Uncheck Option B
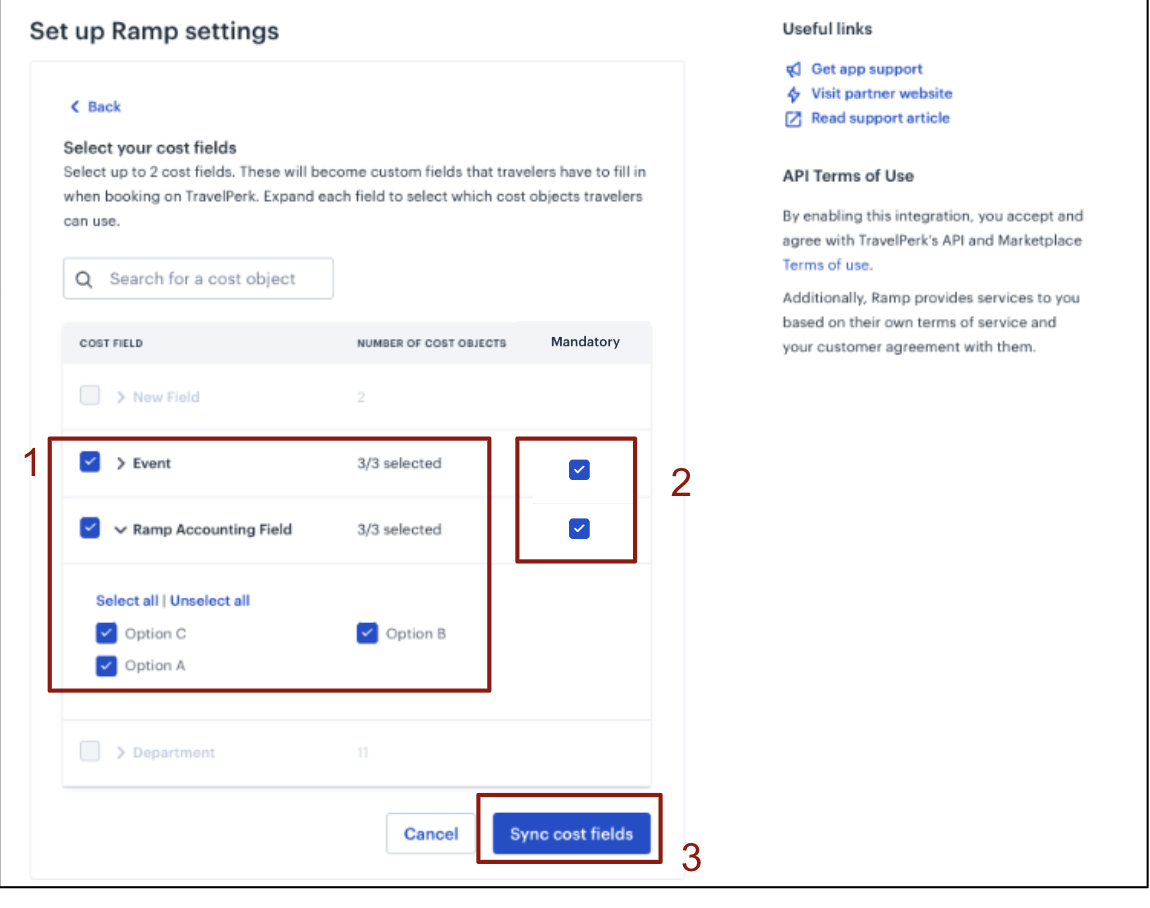Screen dimensions: 1150x908 367,633
